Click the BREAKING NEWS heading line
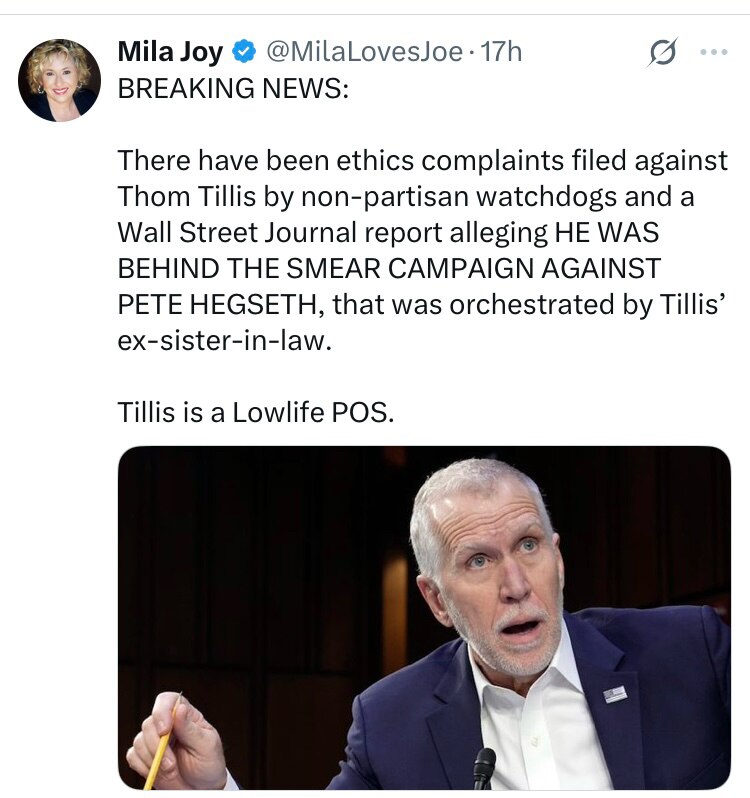 (234, 87)
